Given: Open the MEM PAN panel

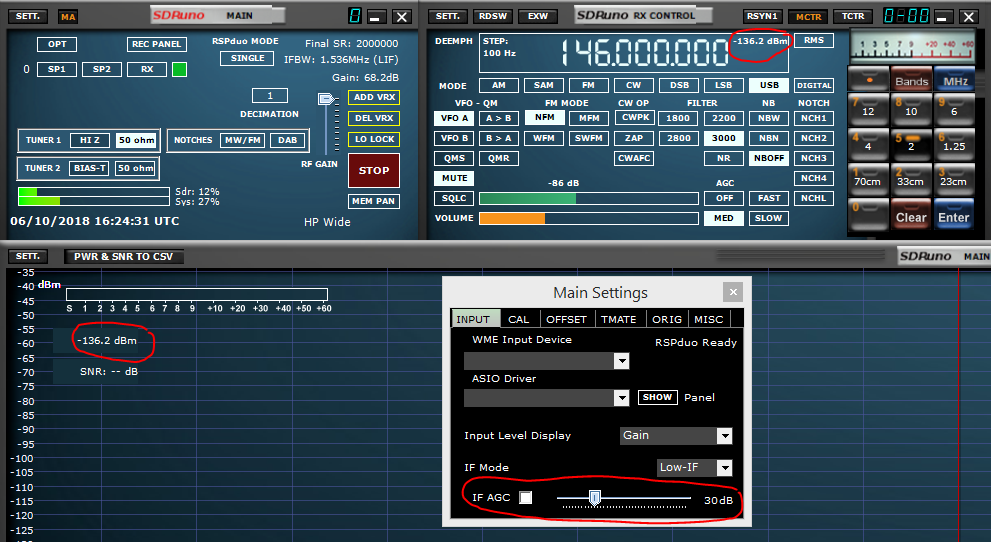Looking at the screenshot, I should point(374,201).
